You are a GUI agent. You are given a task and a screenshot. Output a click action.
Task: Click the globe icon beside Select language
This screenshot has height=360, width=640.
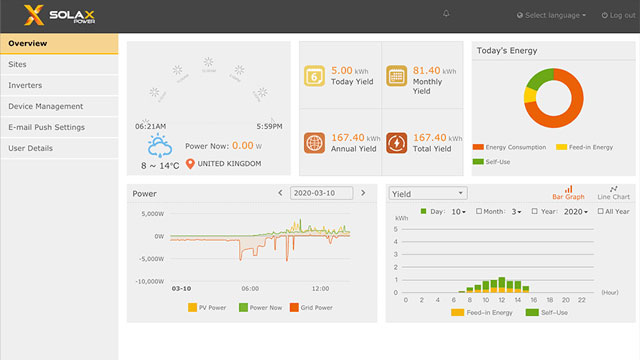(x=520, y=16)
